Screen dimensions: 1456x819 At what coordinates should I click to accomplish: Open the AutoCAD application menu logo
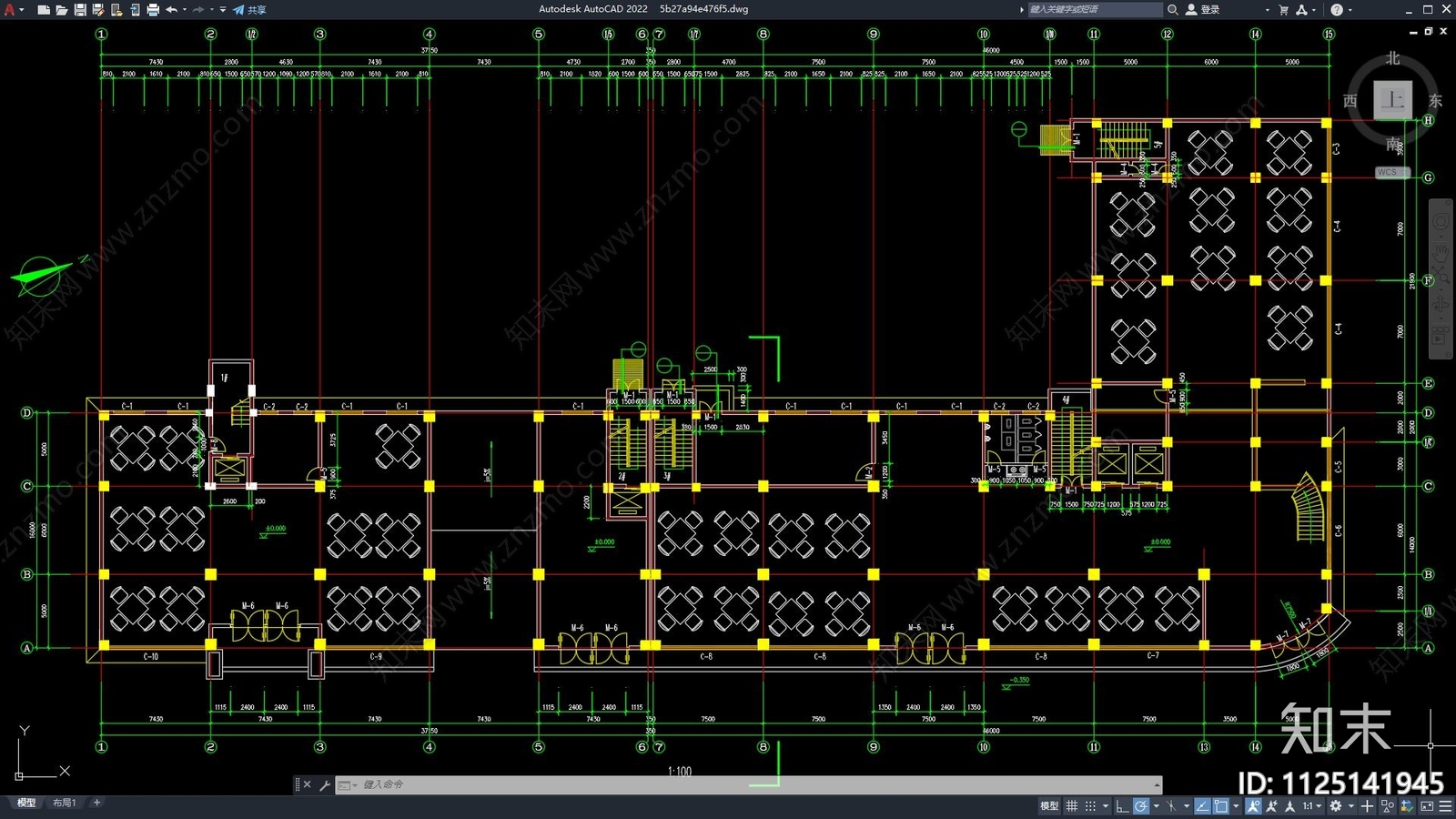point(10,10)
